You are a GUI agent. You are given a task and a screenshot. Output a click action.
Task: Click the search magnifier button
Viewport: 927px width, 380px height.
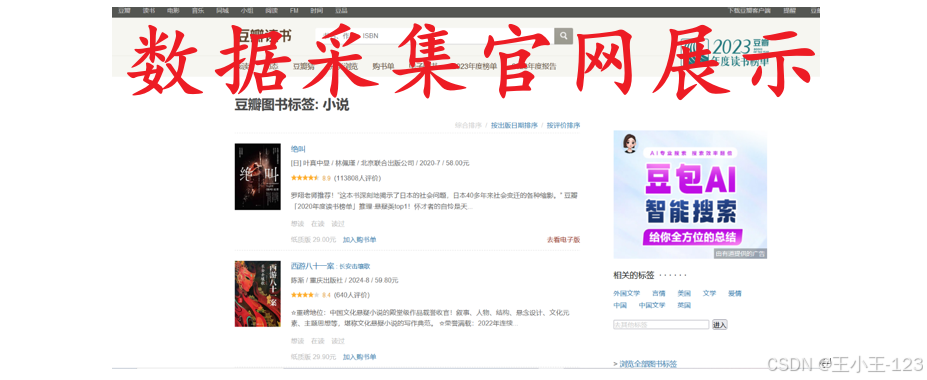(563, 35)
